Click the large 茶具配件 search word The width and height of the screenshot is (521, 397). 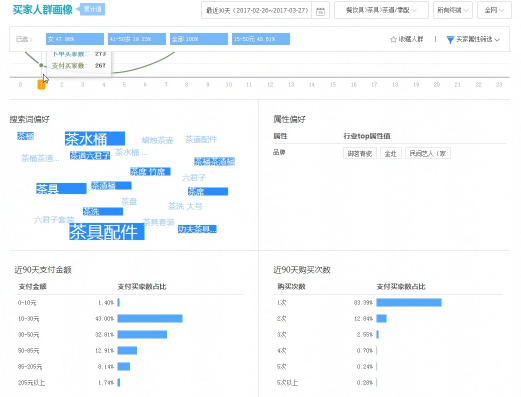(x=107, y=232)
